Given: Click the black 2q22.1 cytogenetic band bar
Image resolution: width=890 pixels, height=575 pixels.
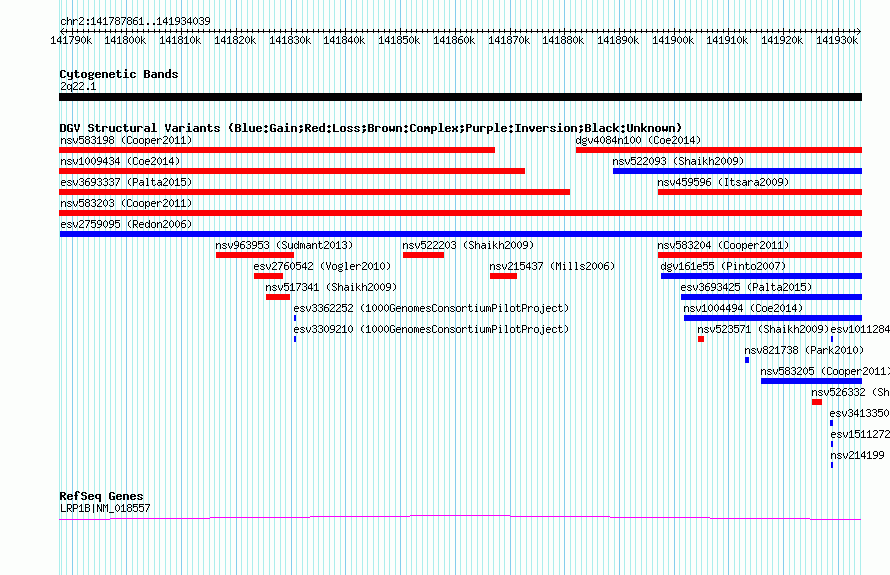Looking at the screenshot, I should 460,97.
